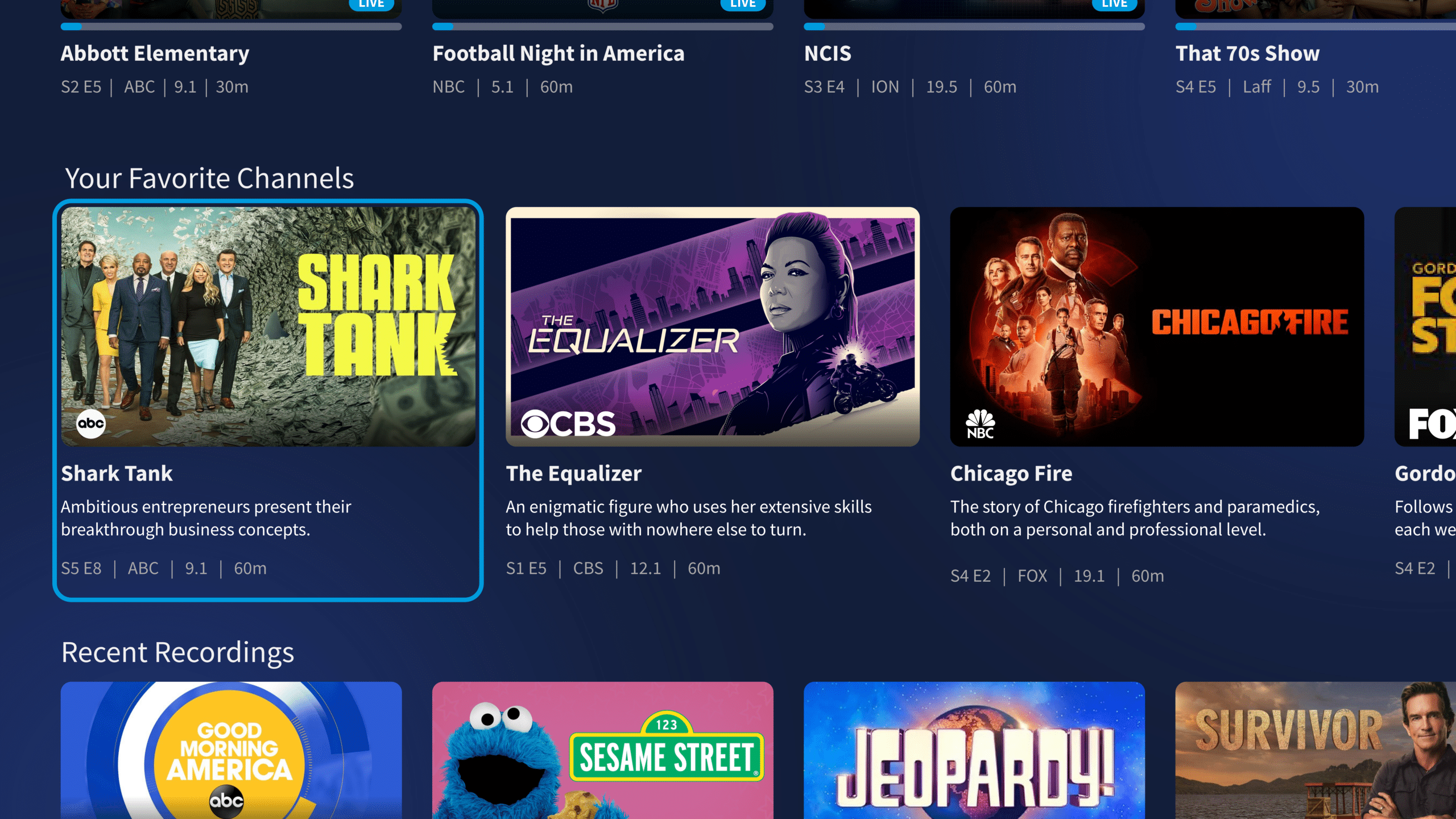Click channel number '12.1' under The Equalizer
Viewport: 1456px width, 819px height.
pos(645,568)
